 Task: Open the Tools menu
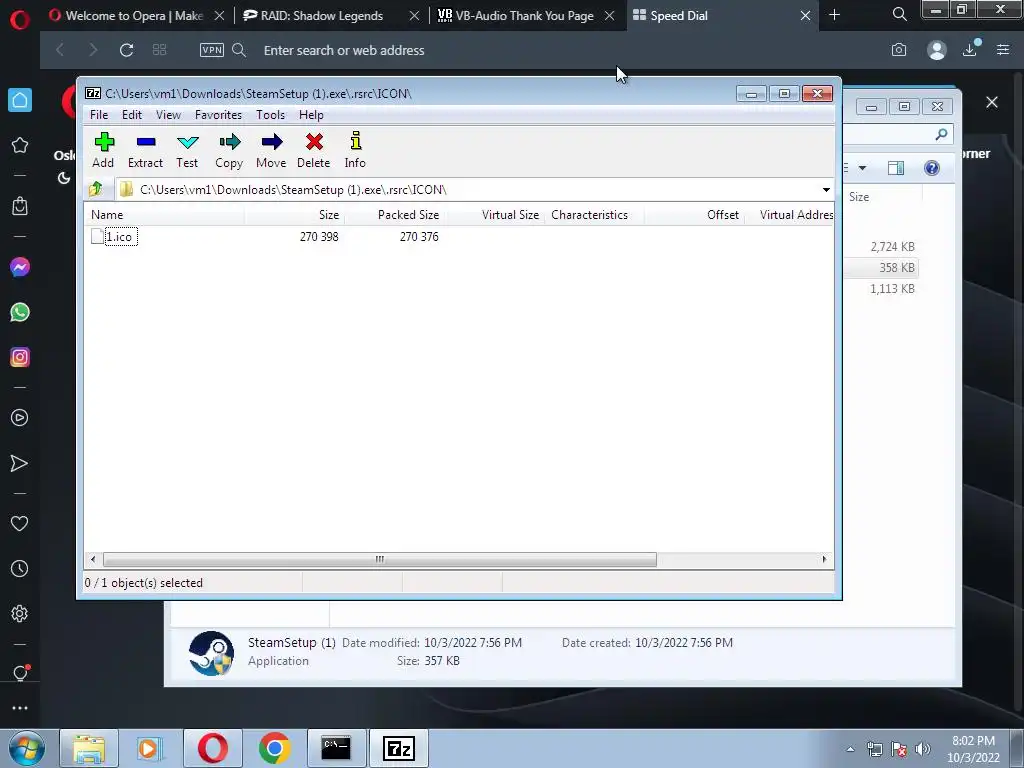pos(270,115)
